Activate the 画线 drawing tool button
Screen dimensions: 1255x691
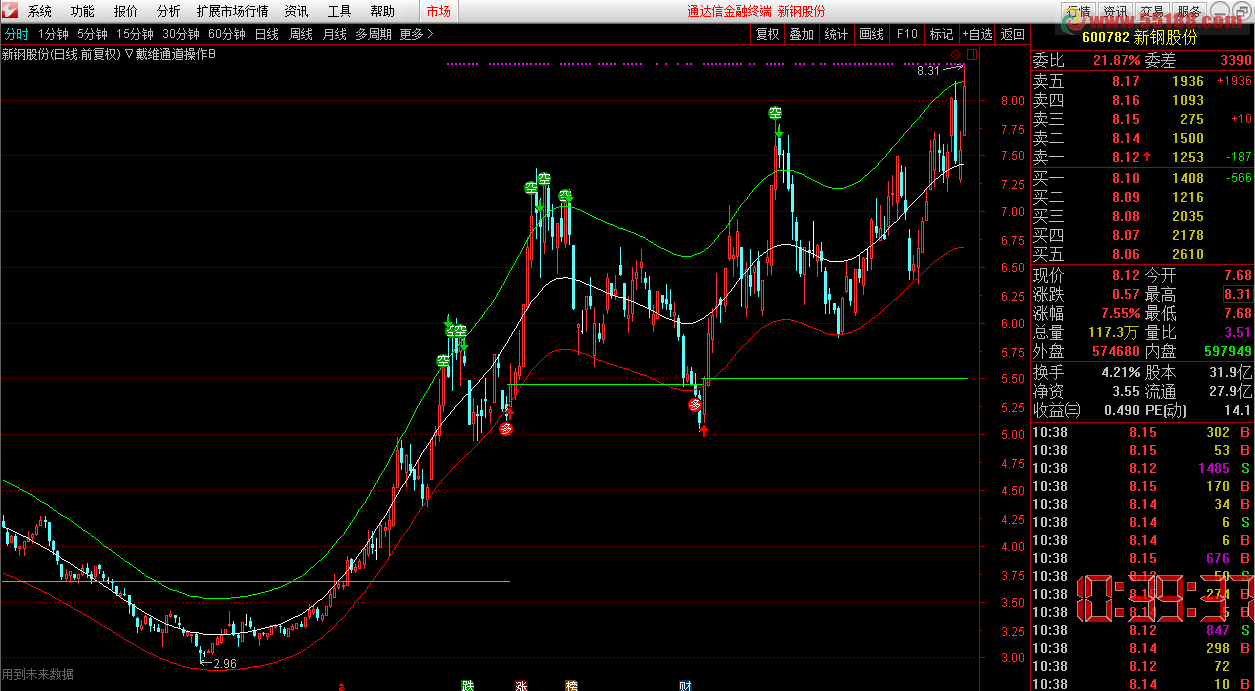coord(871,34)
